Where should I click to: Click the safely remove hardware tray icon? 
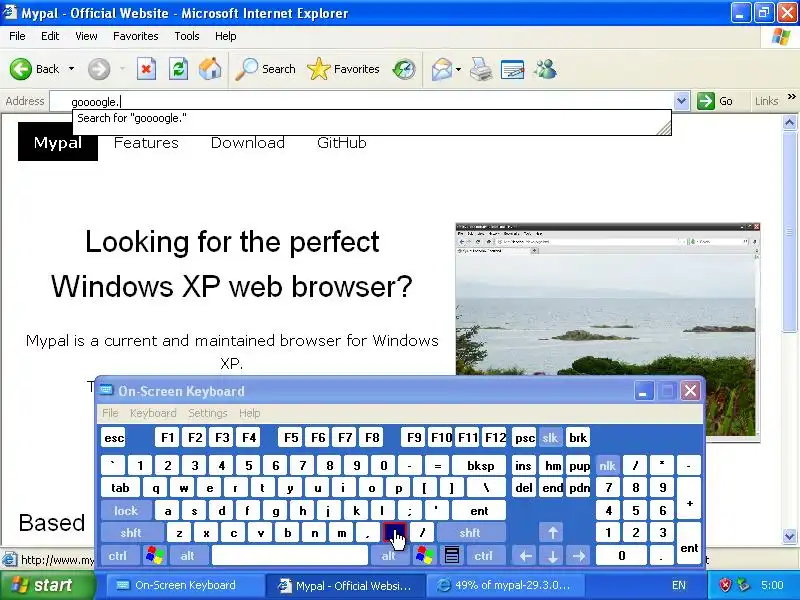tap(743, 585)
